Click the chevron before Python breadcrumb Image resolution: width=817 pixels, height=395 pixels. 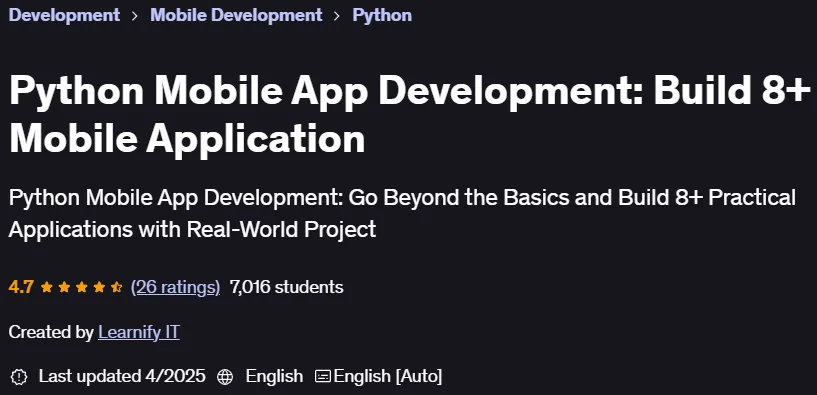pos(337,16)
